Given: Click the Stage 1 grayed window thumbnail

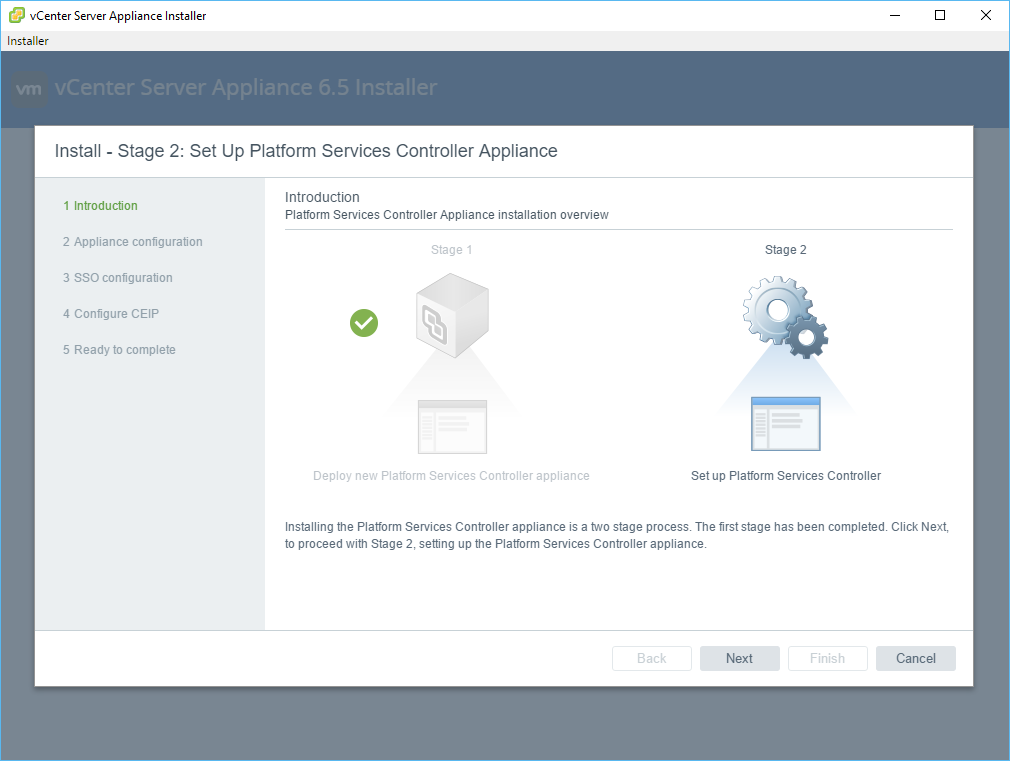Looking at the screenshot, I should click(x=452, y=427).
